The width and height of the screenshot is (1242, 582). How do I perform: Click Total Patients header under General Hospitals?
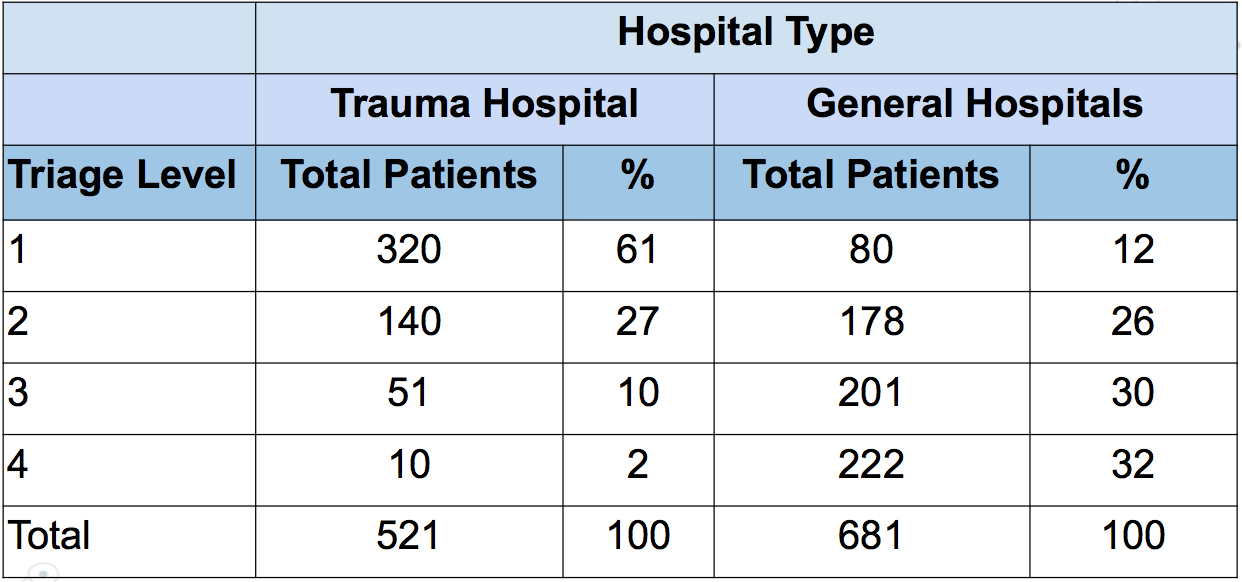[x=871, y=176]
